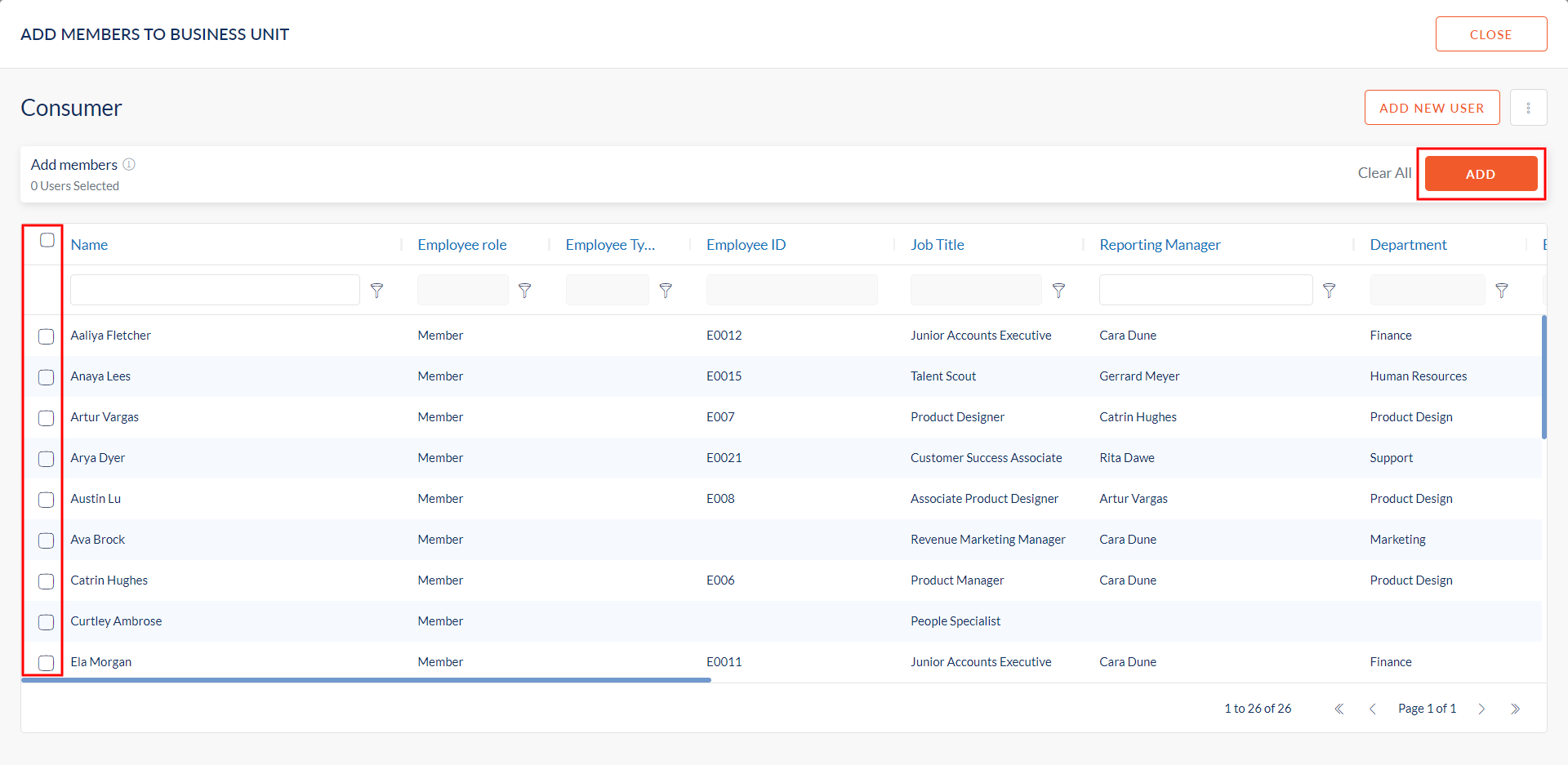Open the Job Title filter icon
This screenshot has width=1568, height=765.
point(1058,290)
